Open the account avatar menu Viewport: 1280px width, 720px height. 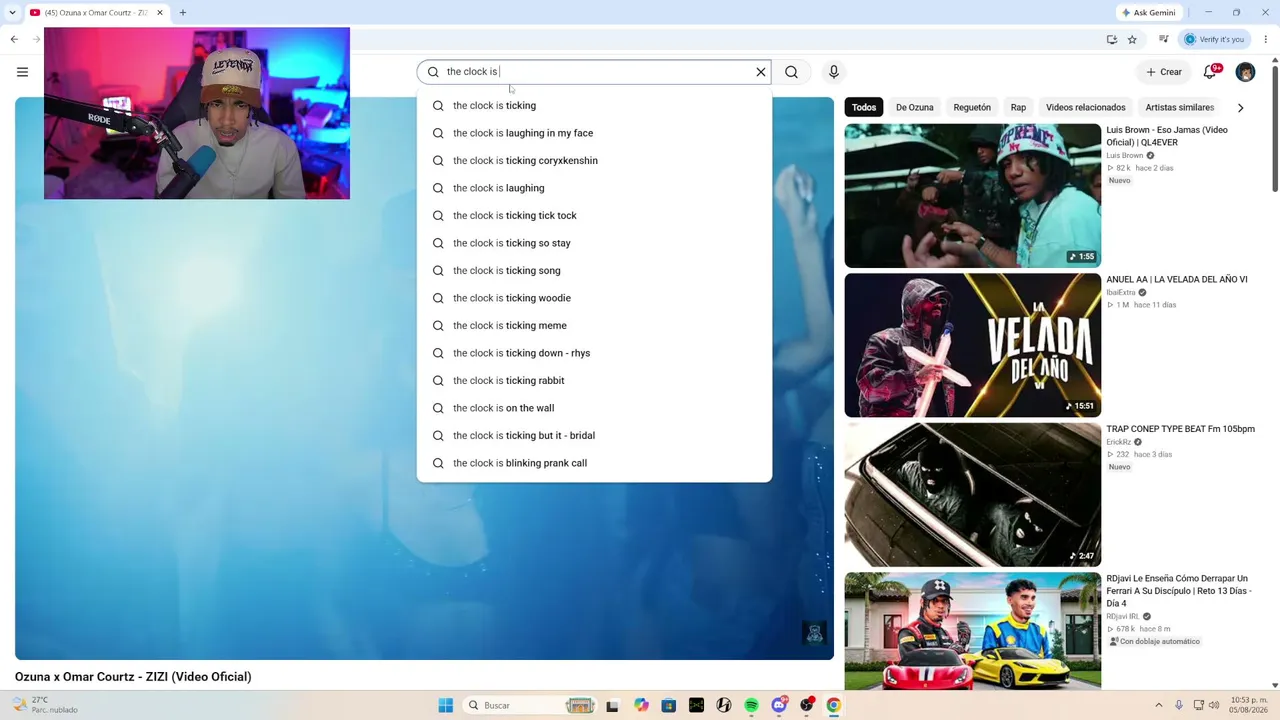[1245, 72]
